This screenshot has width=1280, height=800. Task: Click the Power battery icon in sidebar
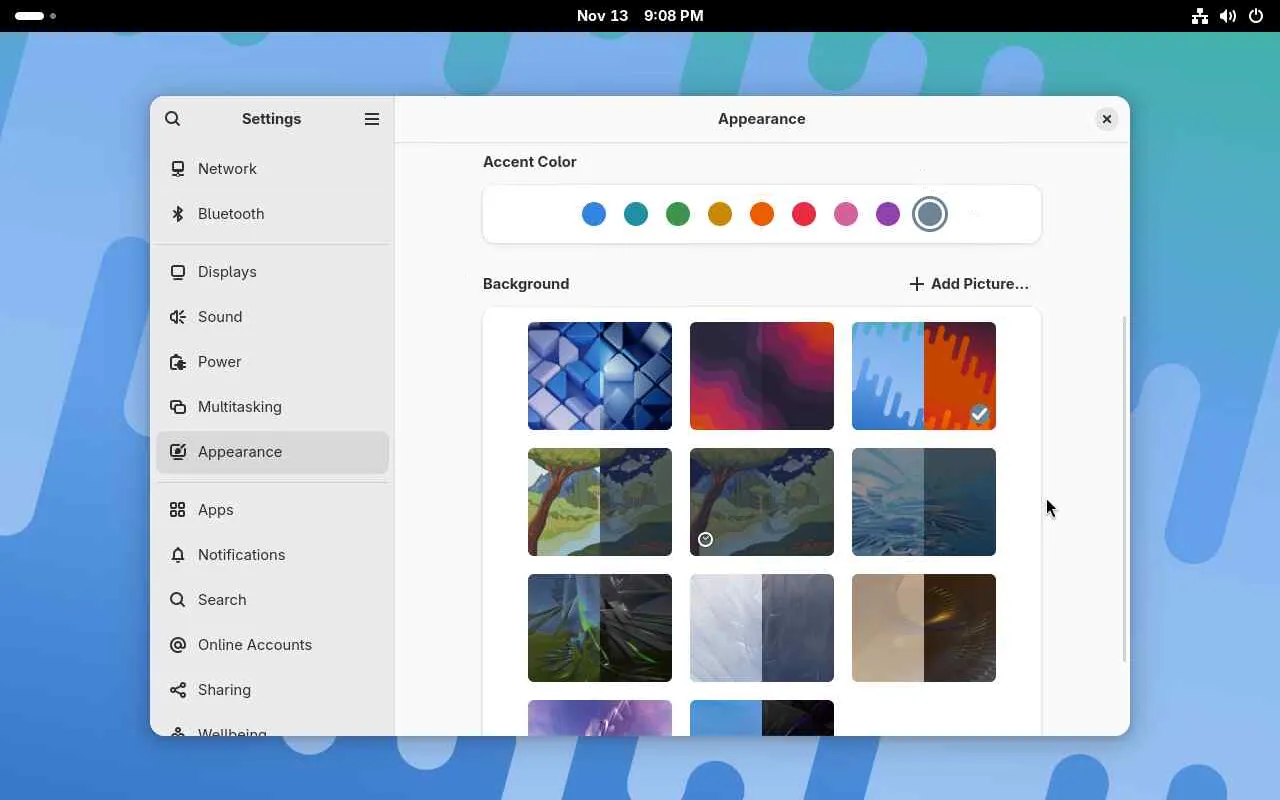(x=178, y=362)
